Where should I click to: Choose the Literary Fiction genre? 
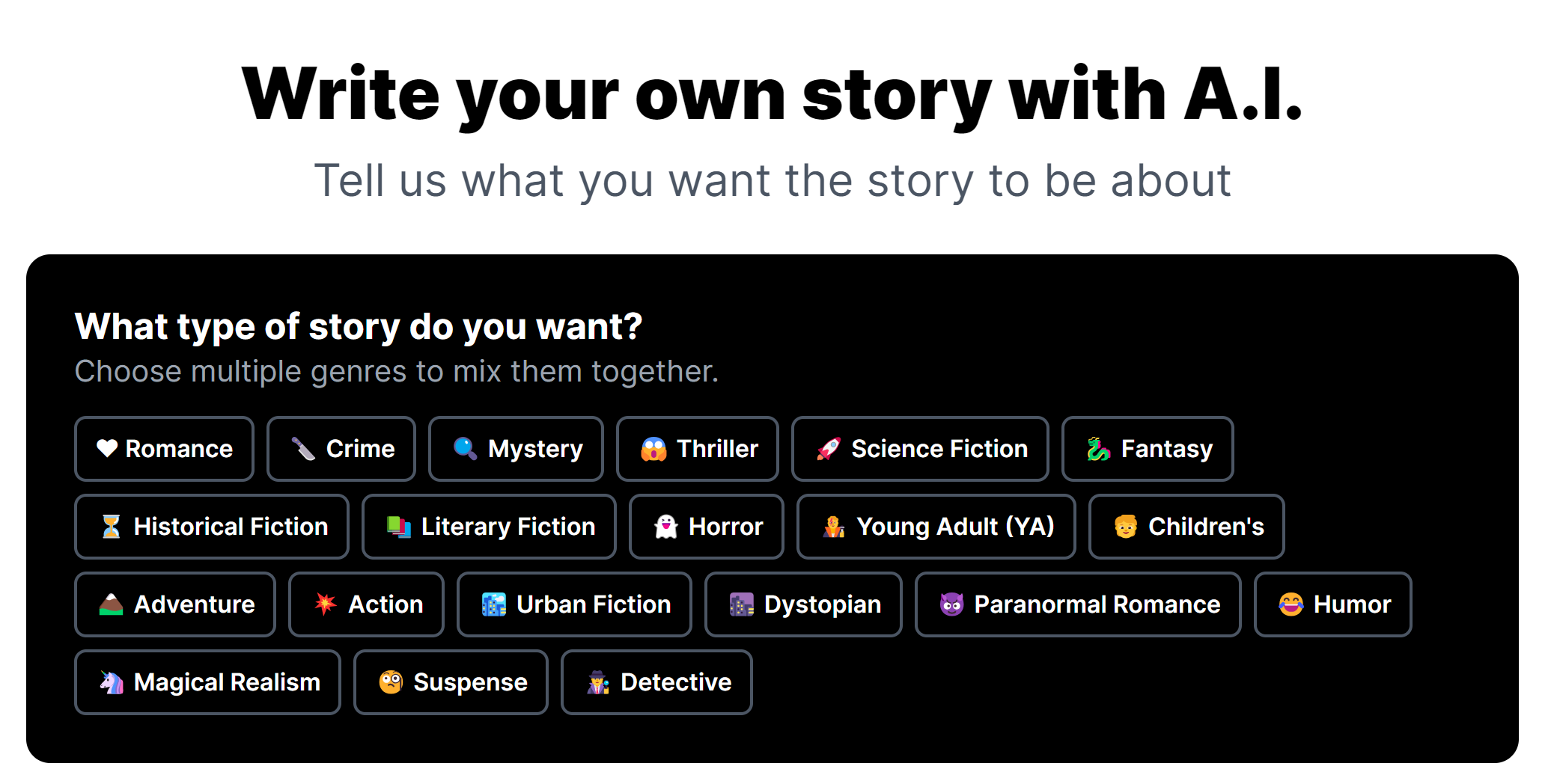[x=488, y=527]
